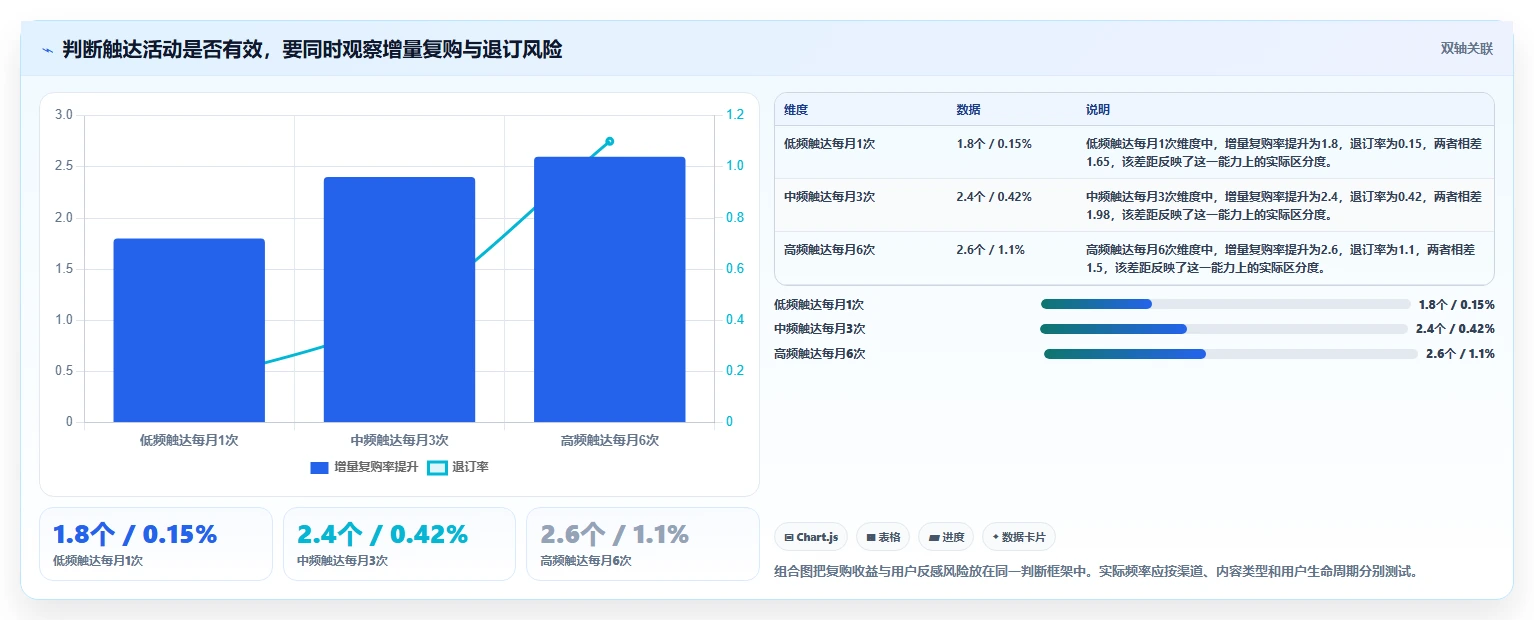
Task: Click progress label 高频触达每月6次
Action: 820,354
